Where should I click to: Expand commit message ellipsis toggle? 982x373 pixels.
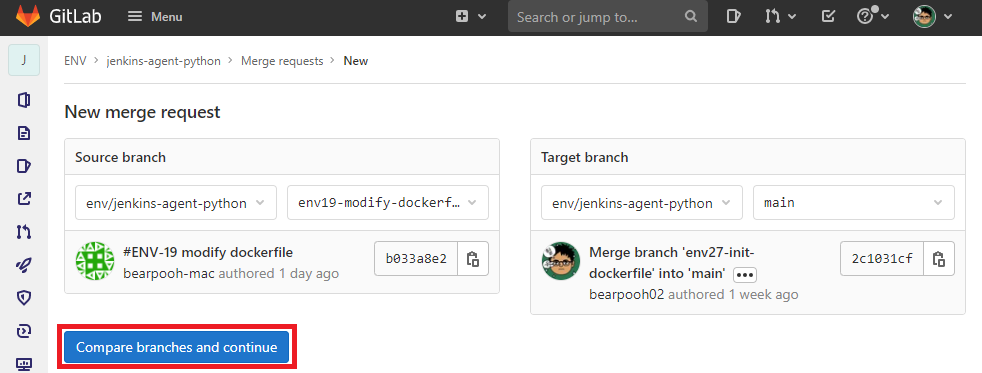click(x=745, y=275)
